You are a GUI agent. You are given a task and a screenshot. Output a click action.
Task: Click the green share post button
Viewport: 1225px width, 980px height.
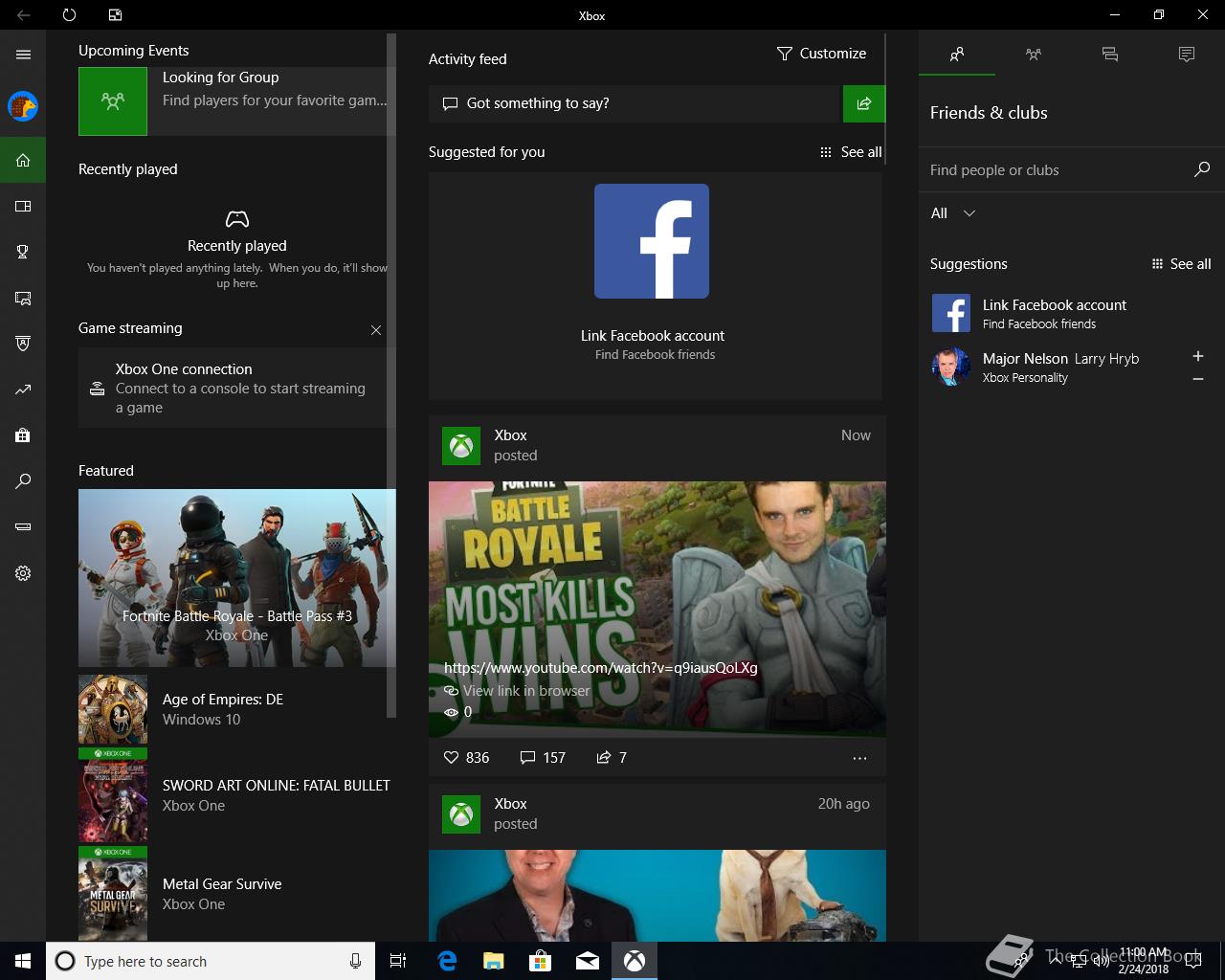pos(864,103)
